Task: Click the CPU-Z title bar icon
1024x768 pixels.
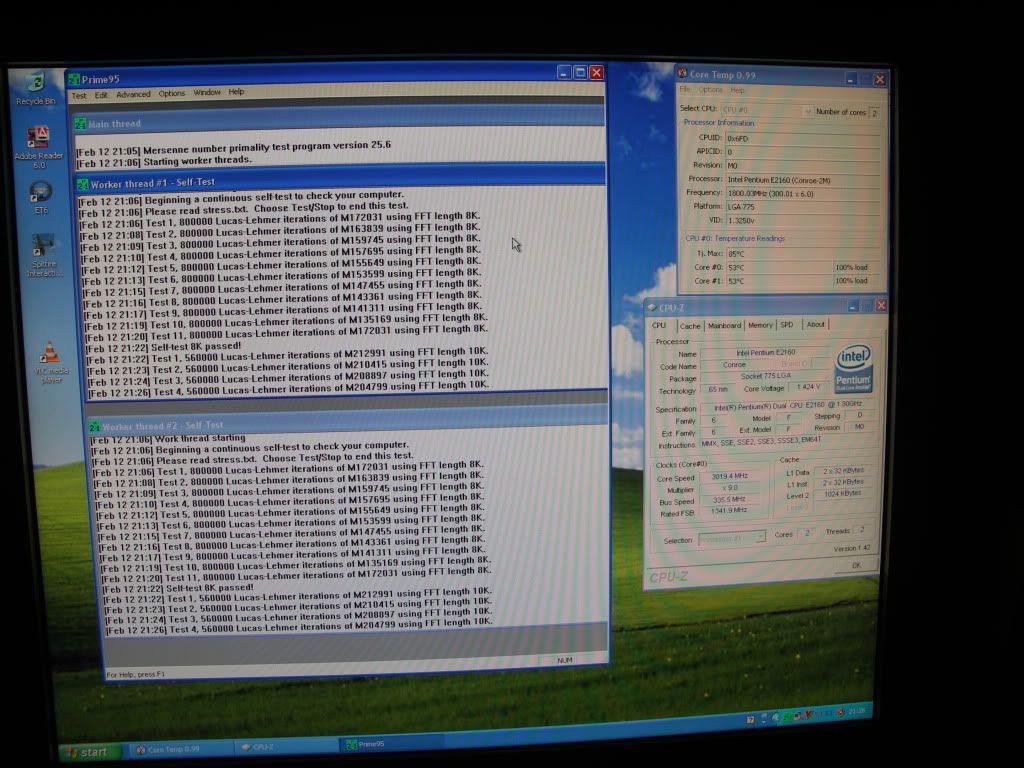Action: (x=652, y=308)
